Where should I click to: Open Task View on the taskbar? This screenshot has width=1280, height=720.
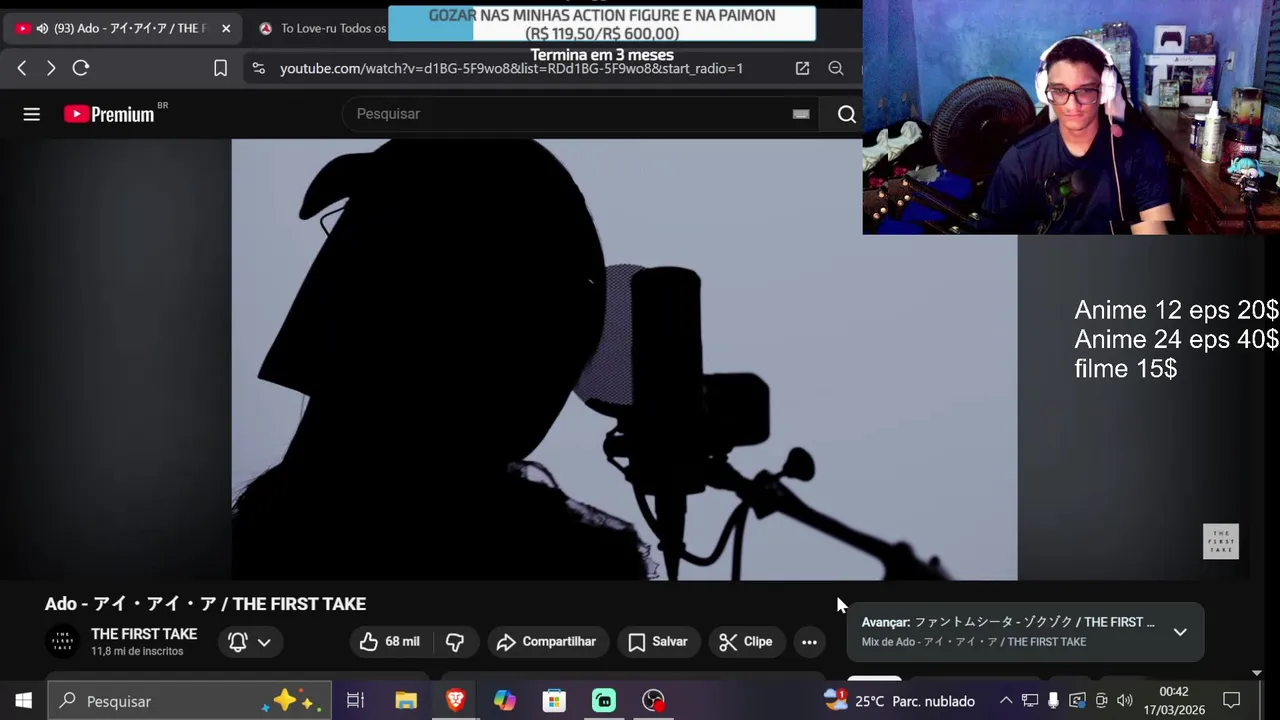point(355,701)
